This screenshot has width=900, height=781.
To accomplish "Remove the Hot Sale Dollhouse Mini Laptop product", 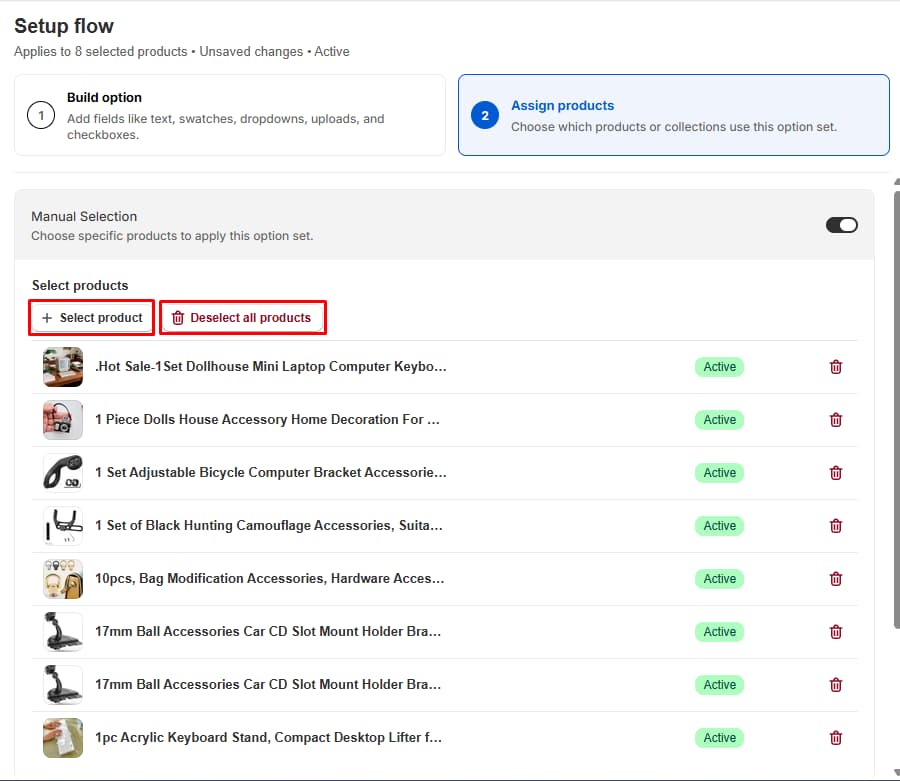I will (836, 367).
